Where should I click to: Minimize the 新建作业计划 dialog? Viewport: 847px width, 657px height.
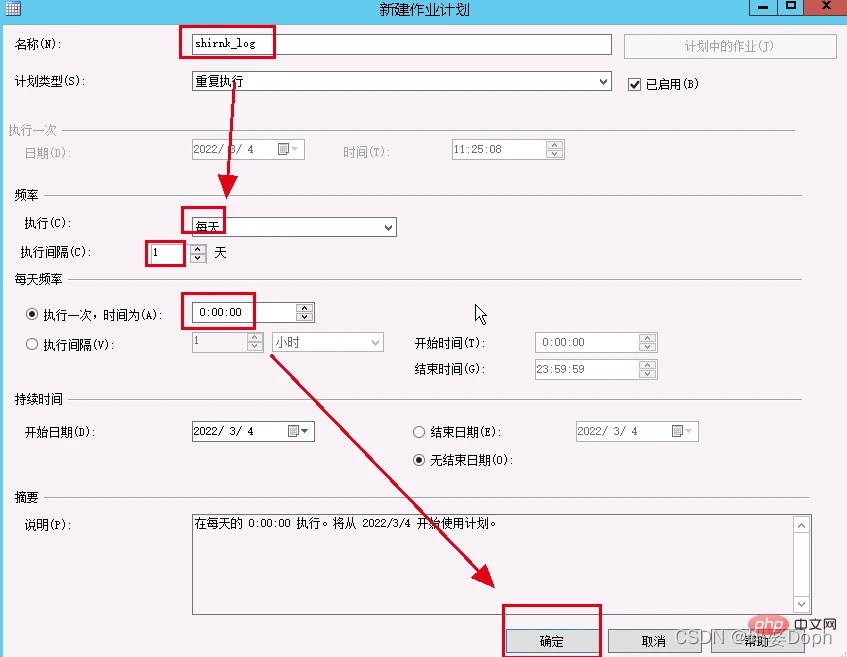point(763,7)
